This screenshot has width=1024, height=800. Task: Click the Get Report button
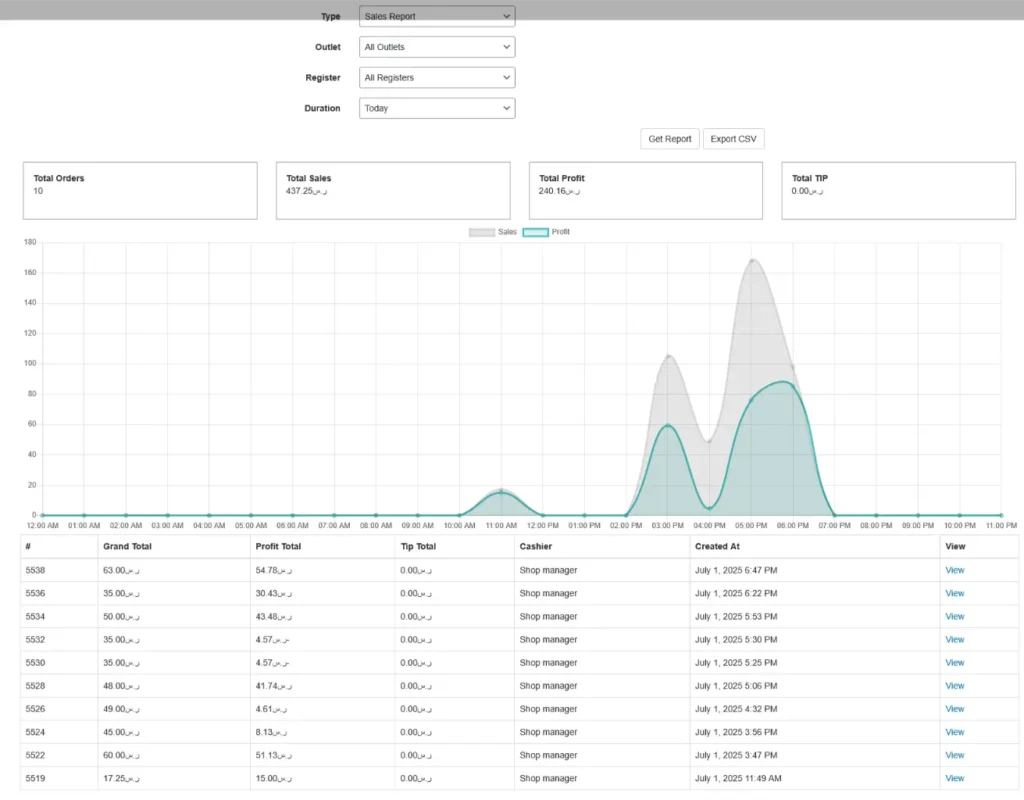669,139
